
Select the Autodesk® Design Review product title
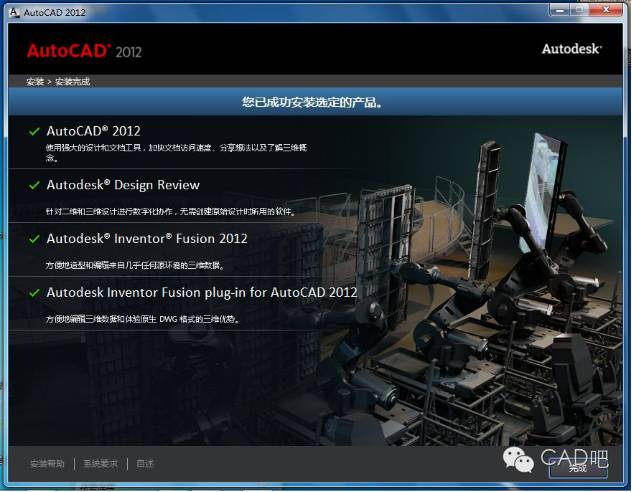[123, 185]
